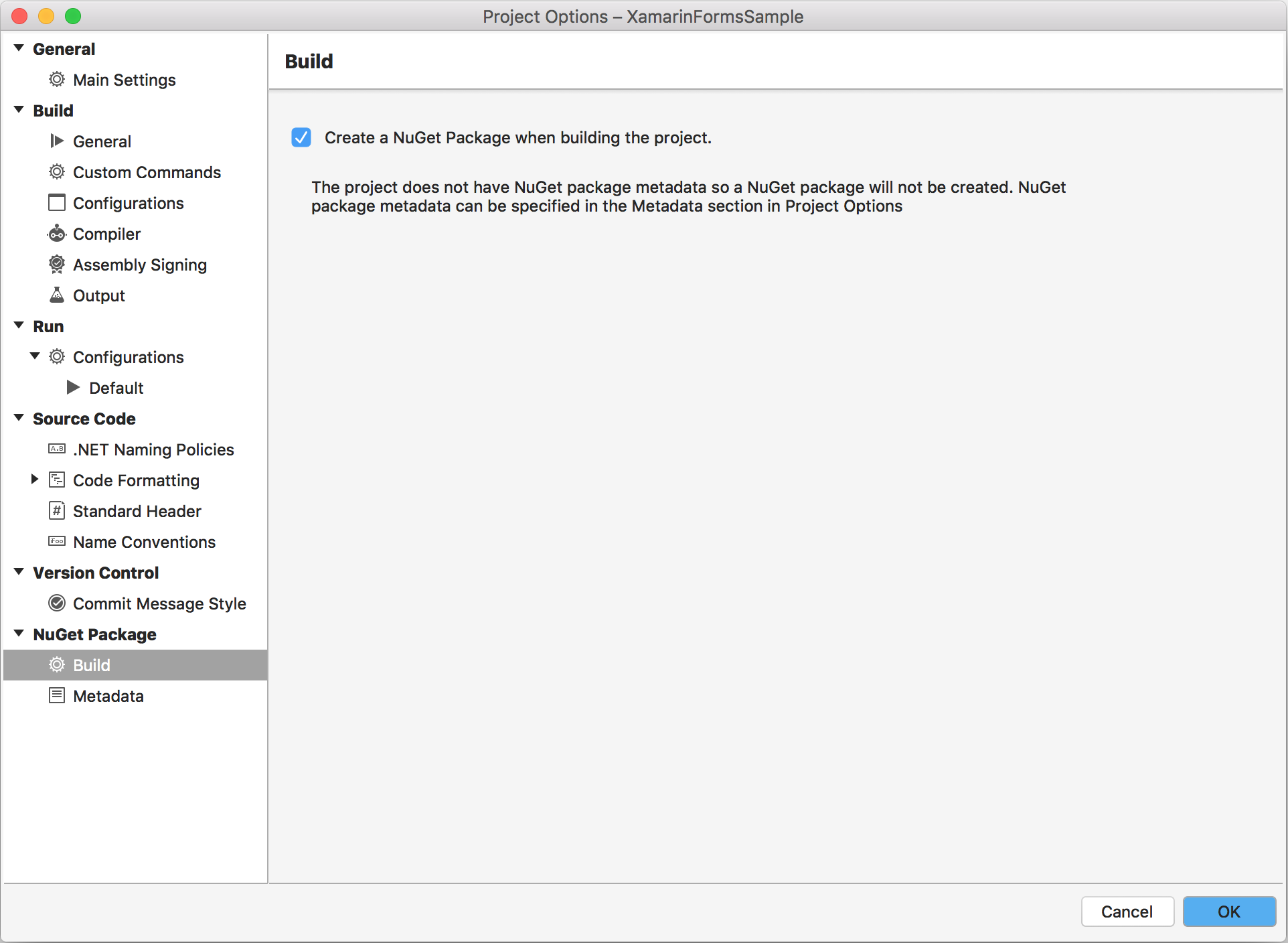This screenshot has width=1288, height=943.
Task: Select the Default run configuration
Action: 116,388
